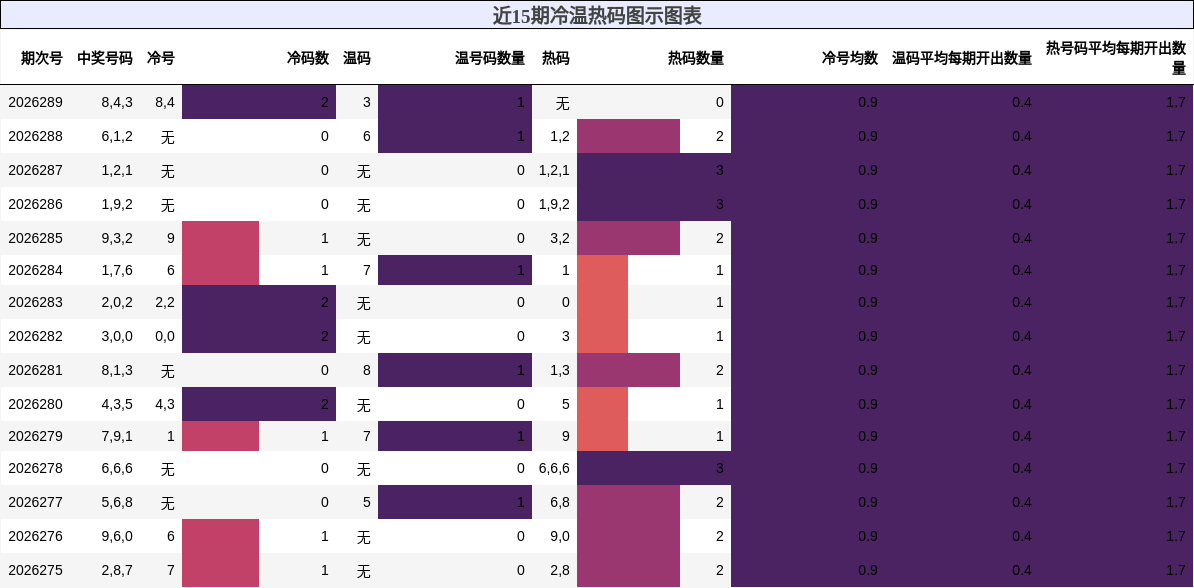
Task: Click winning numbers 2,8,7 cell
Action: tap(117, 570)
